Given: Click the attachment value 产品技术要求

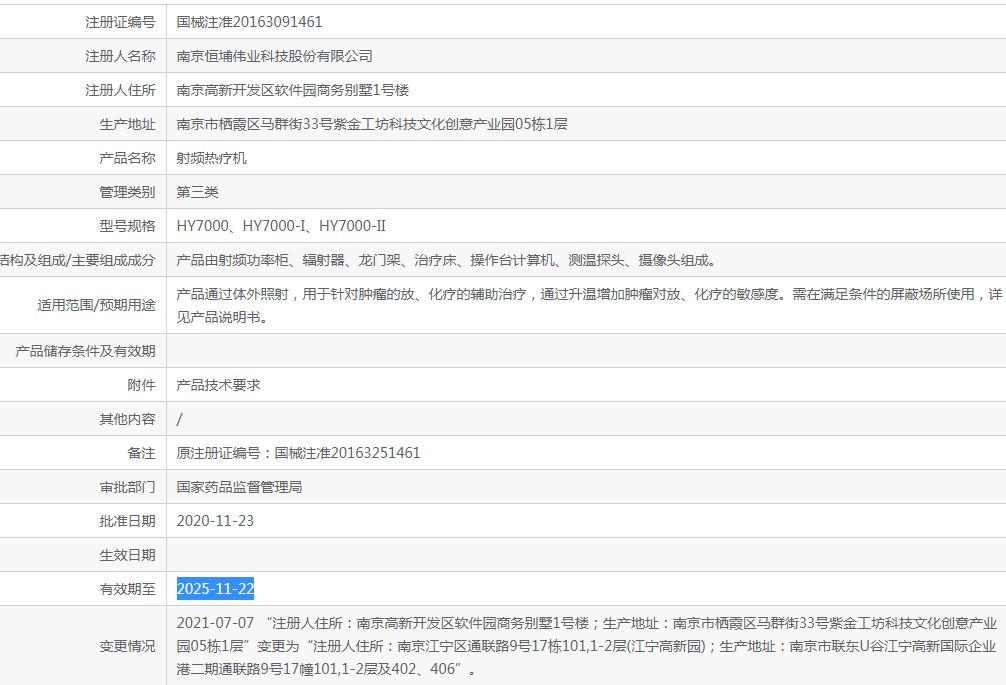Looking at the screenshot, I should 219,385.
